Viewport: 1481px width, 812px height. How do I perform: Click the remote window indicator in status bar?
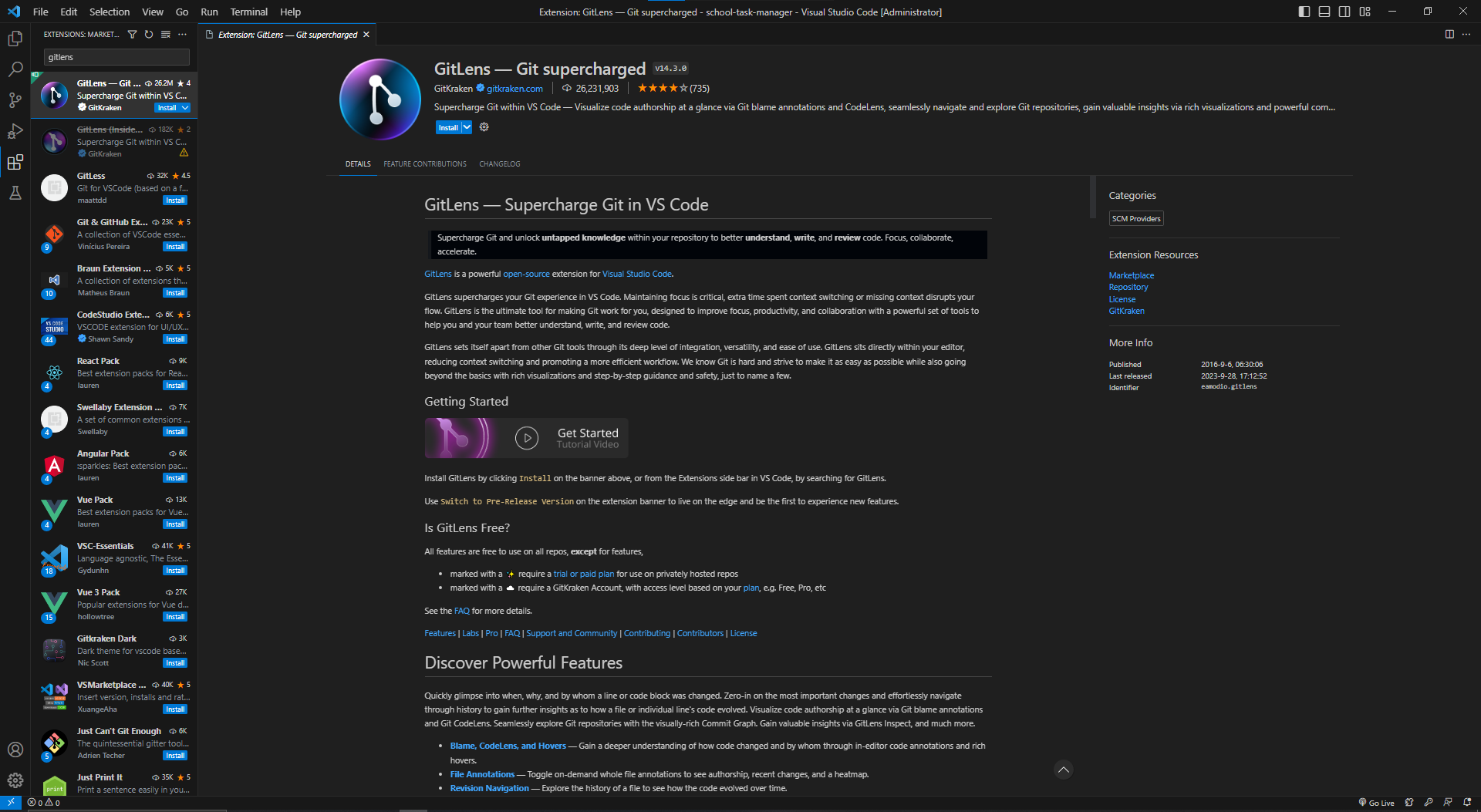pos(11,803)
